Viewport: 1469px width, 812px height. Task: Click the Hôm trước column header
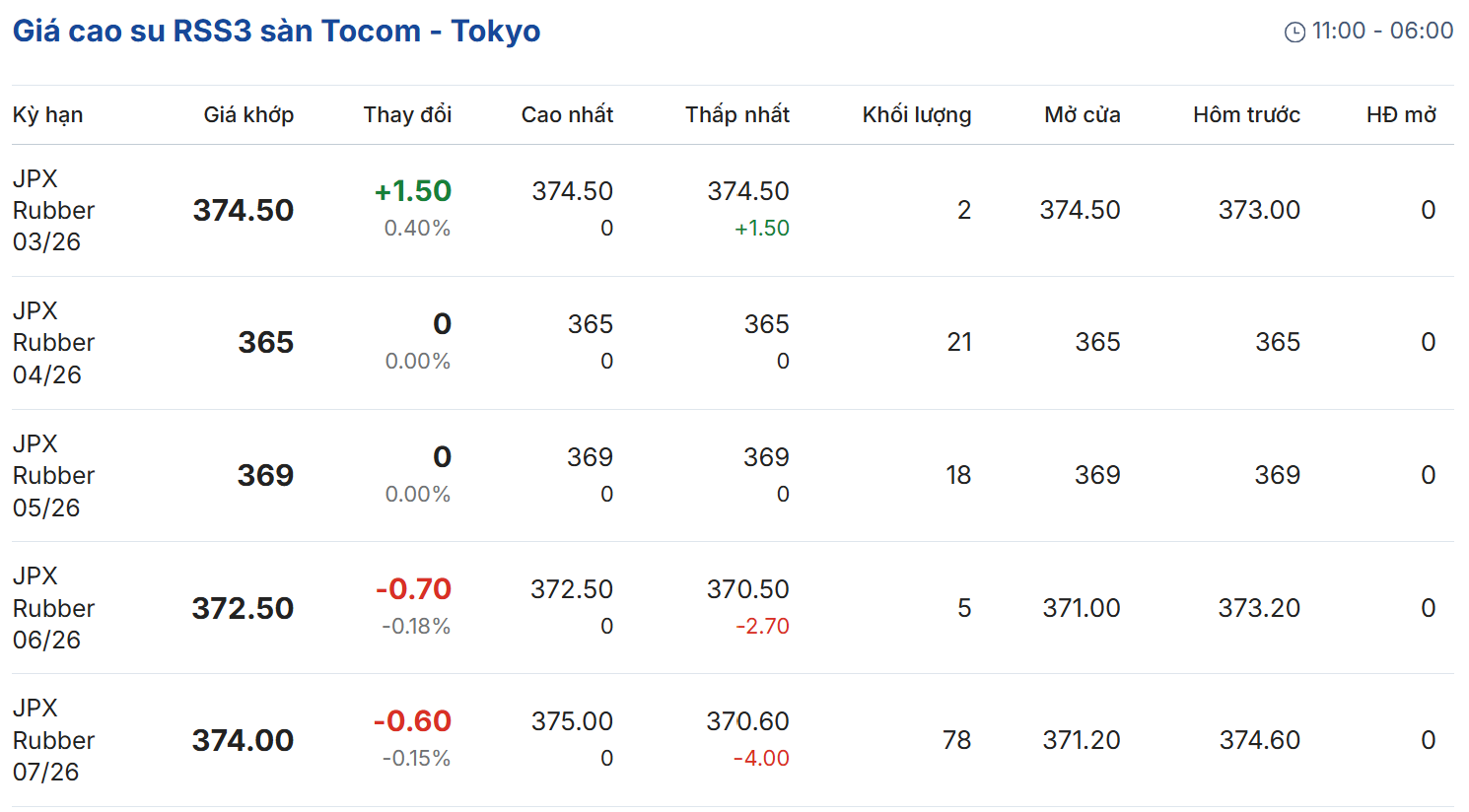point(1246,115)
